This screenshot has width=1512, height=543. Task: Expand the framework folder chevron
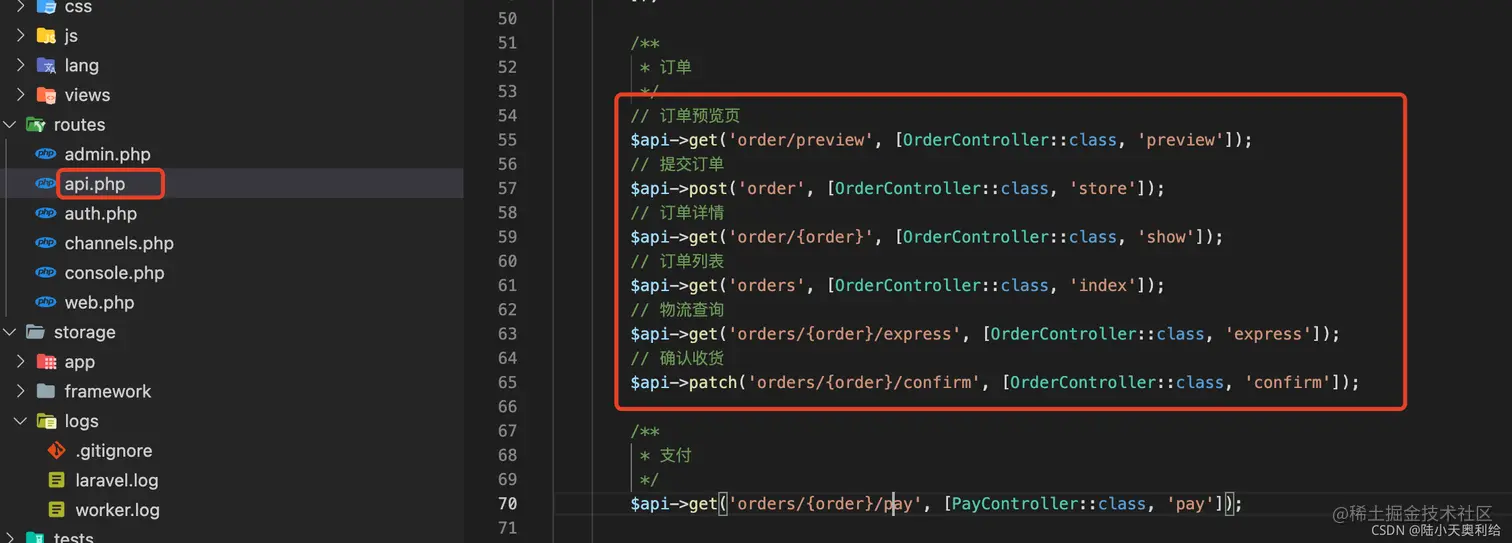(x=20, y=391)
